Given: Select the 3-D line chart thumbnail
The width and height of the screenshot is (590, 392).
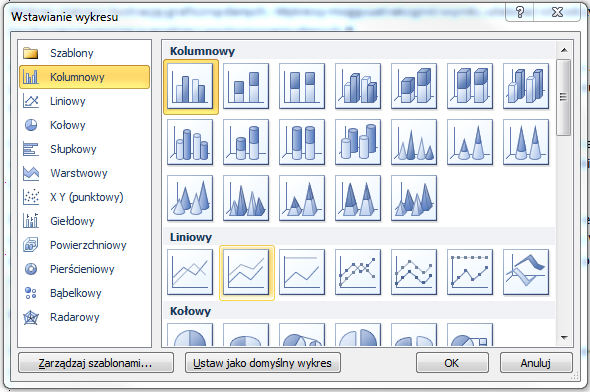Looking at the screenshot, I should pyautogui.click(x=526, y=272).
